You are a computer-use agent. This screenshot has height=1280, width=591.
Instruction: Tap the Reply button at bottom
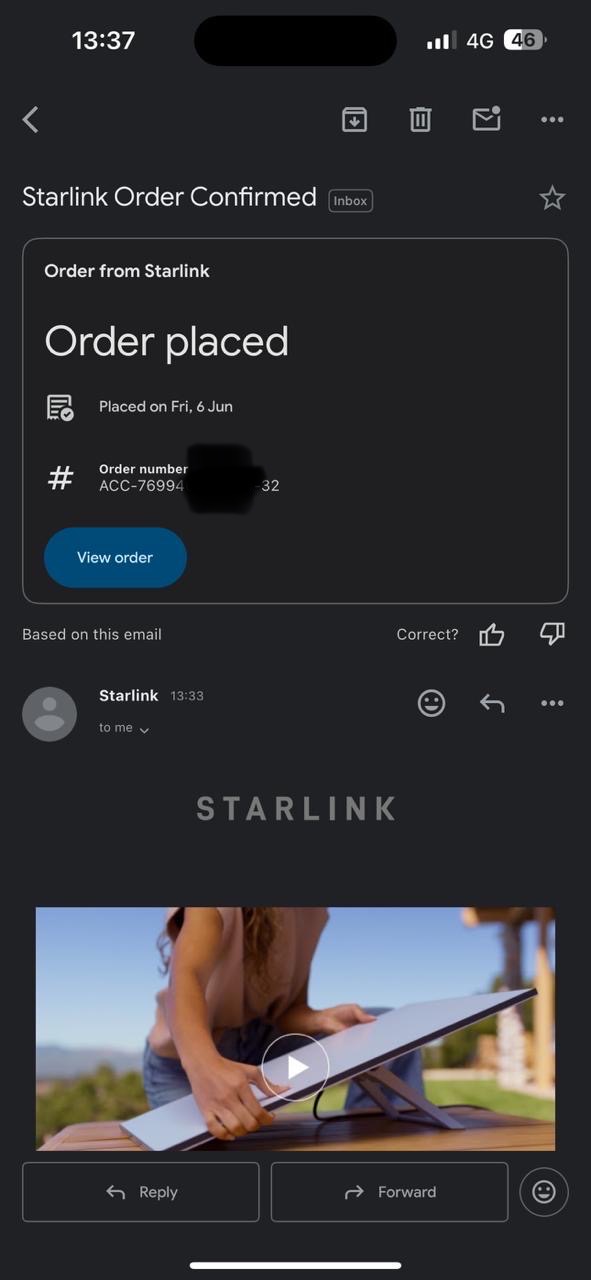click(141, 1192)
